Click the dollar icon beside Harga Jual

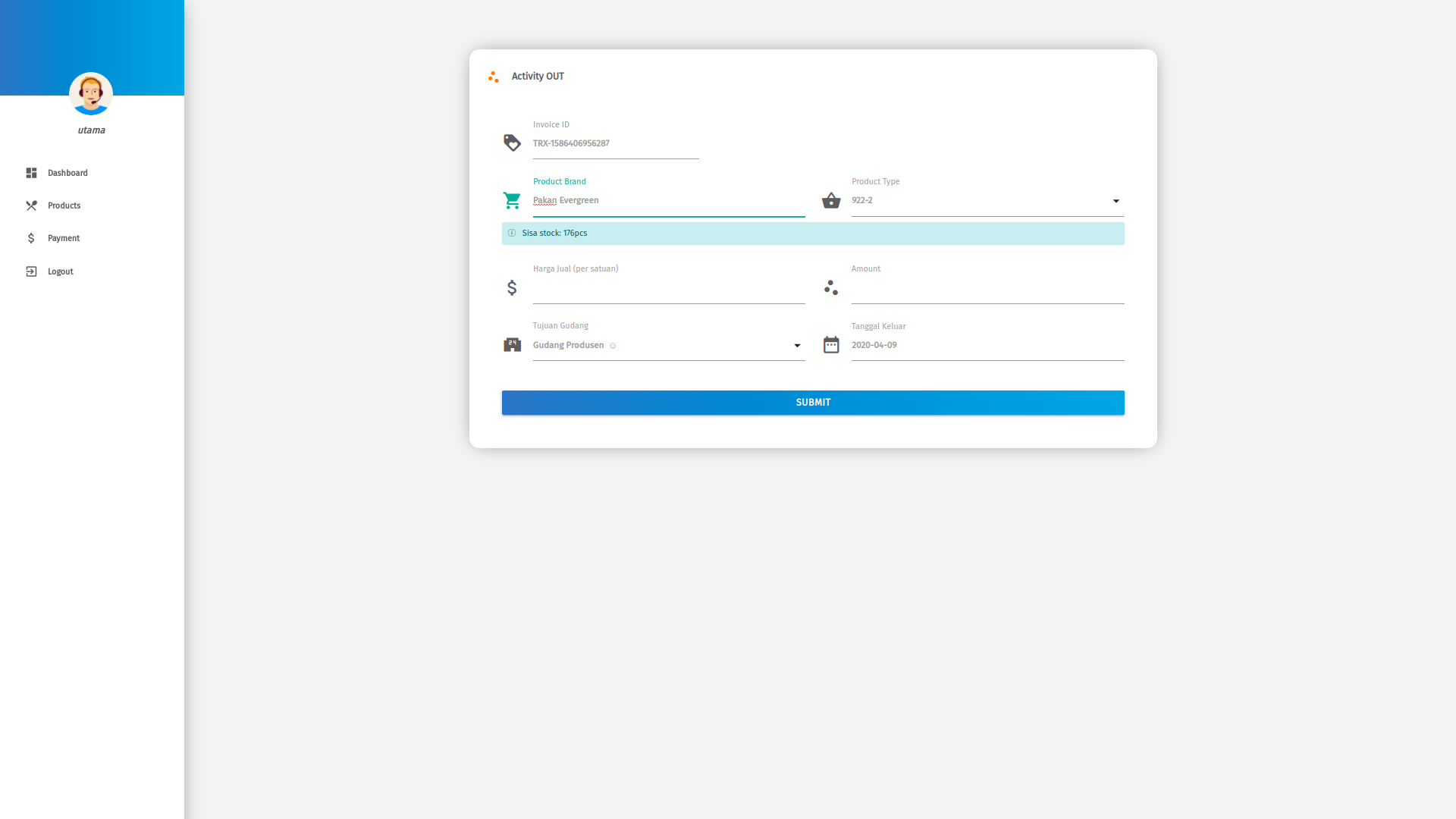pos(512,287)
